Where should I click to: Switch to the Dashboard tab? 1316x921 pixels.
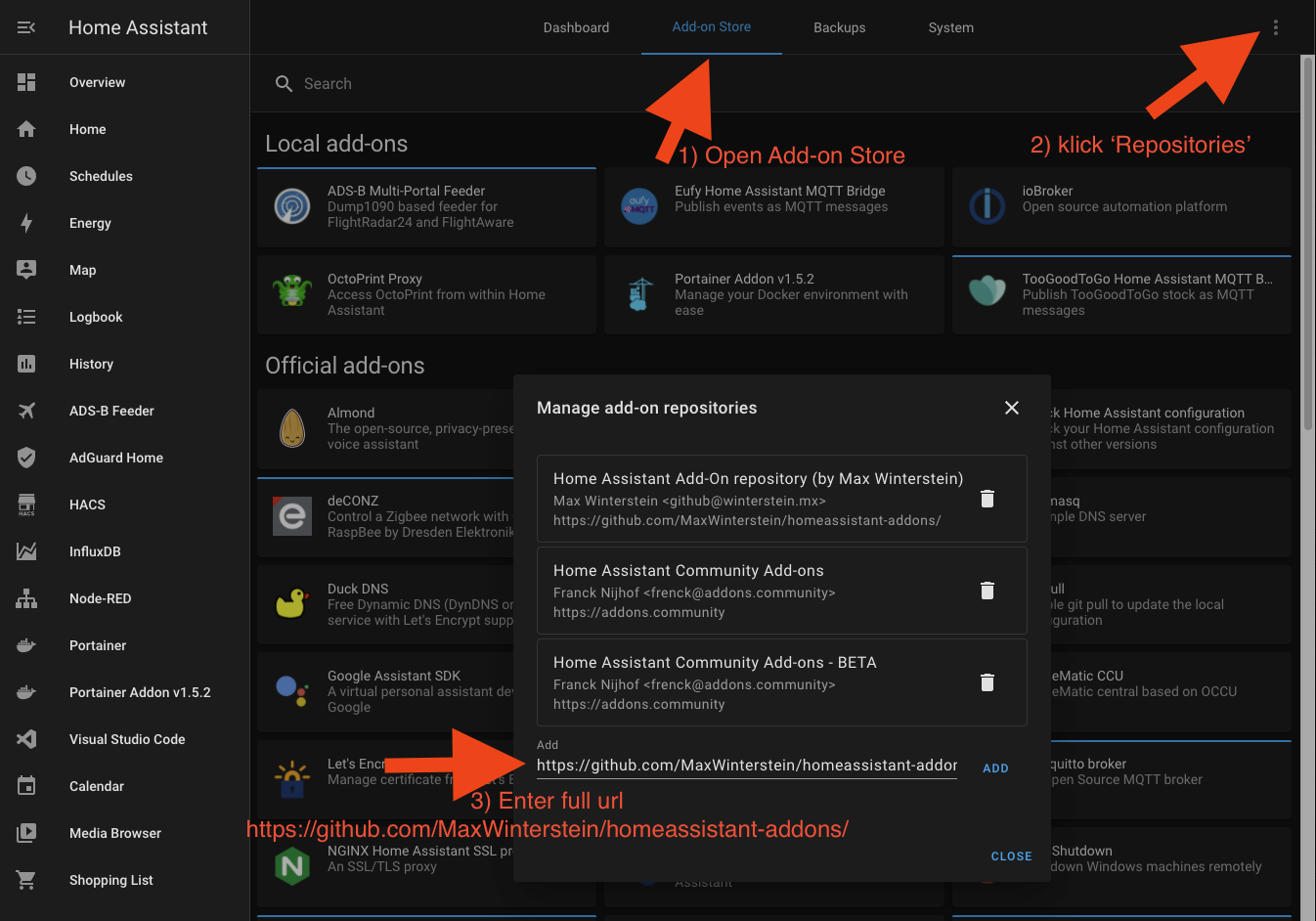[x=576, y=27]
